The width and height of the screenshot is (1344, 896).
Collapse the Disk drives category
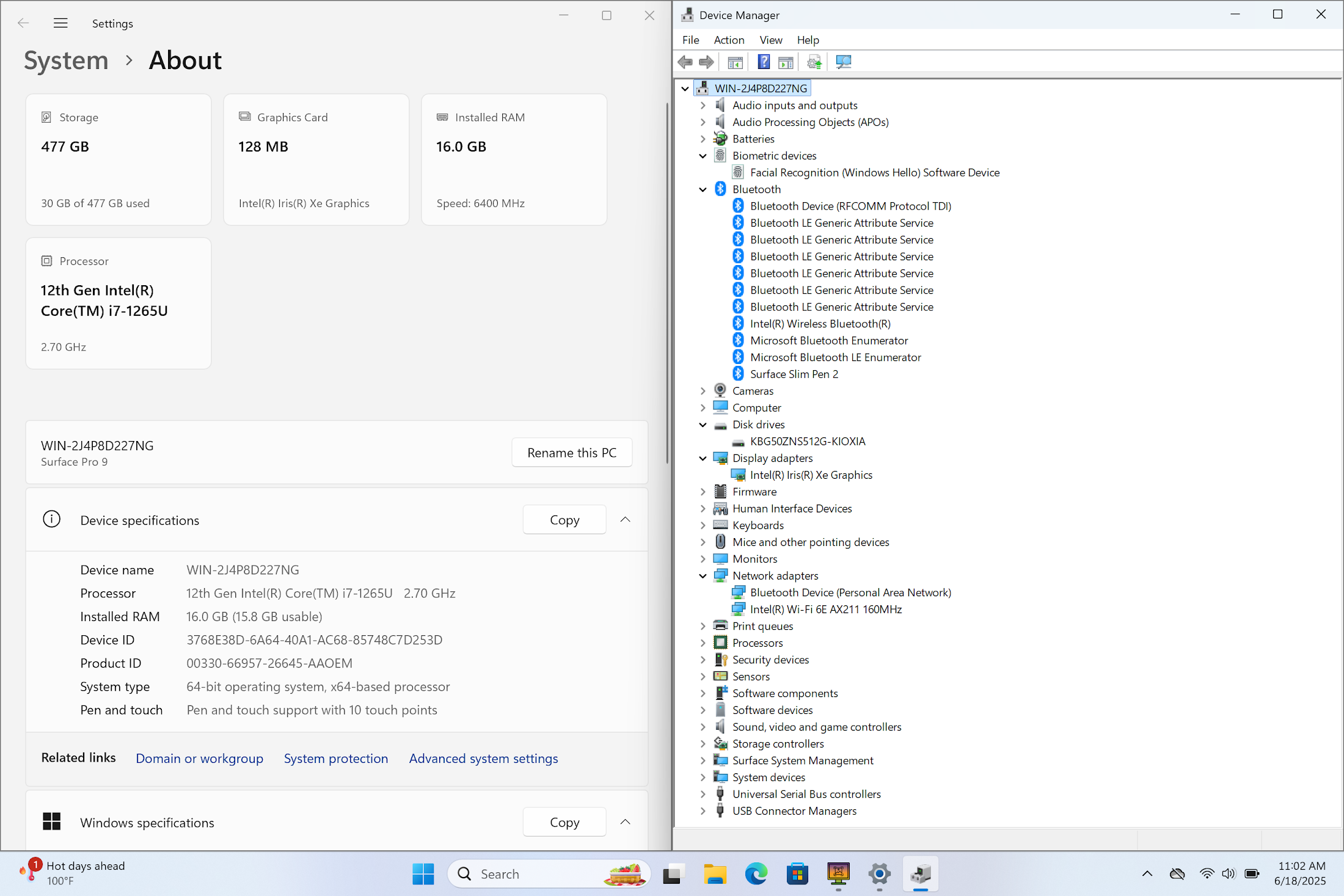(703, 424)
